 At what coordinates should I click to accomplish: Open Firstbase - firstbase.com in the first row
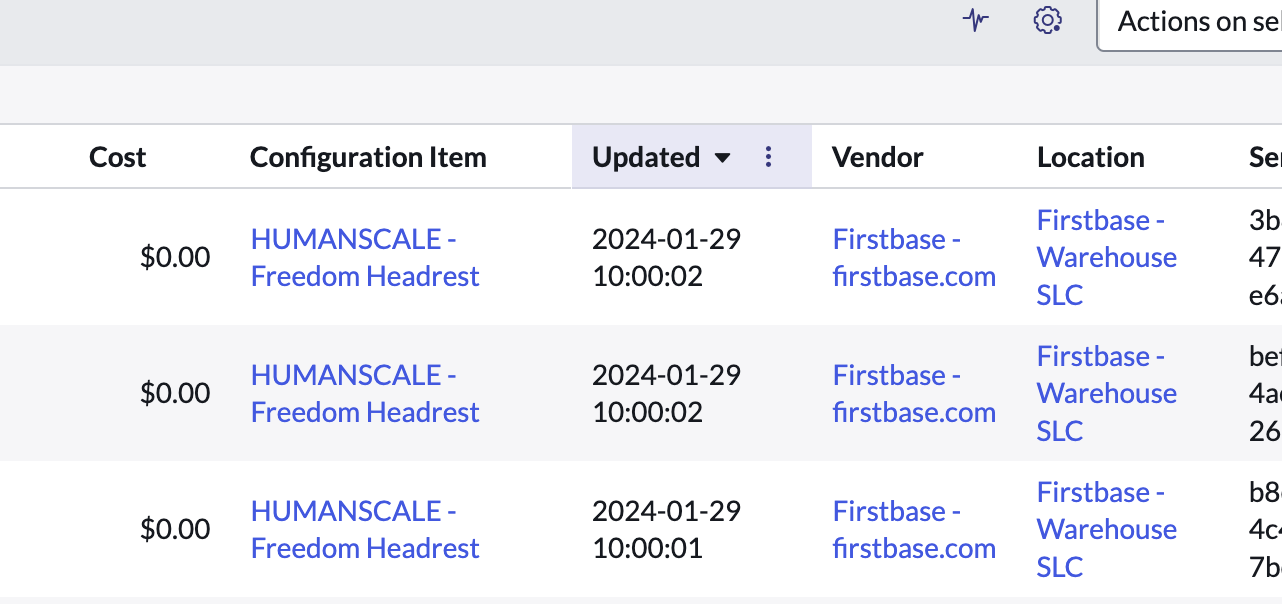914,257
